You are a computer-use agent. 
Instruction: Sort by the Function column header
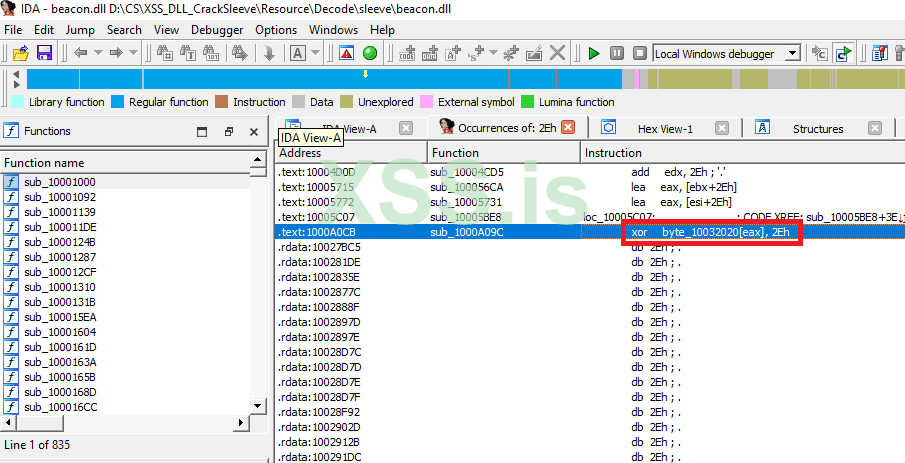[504, 153]
